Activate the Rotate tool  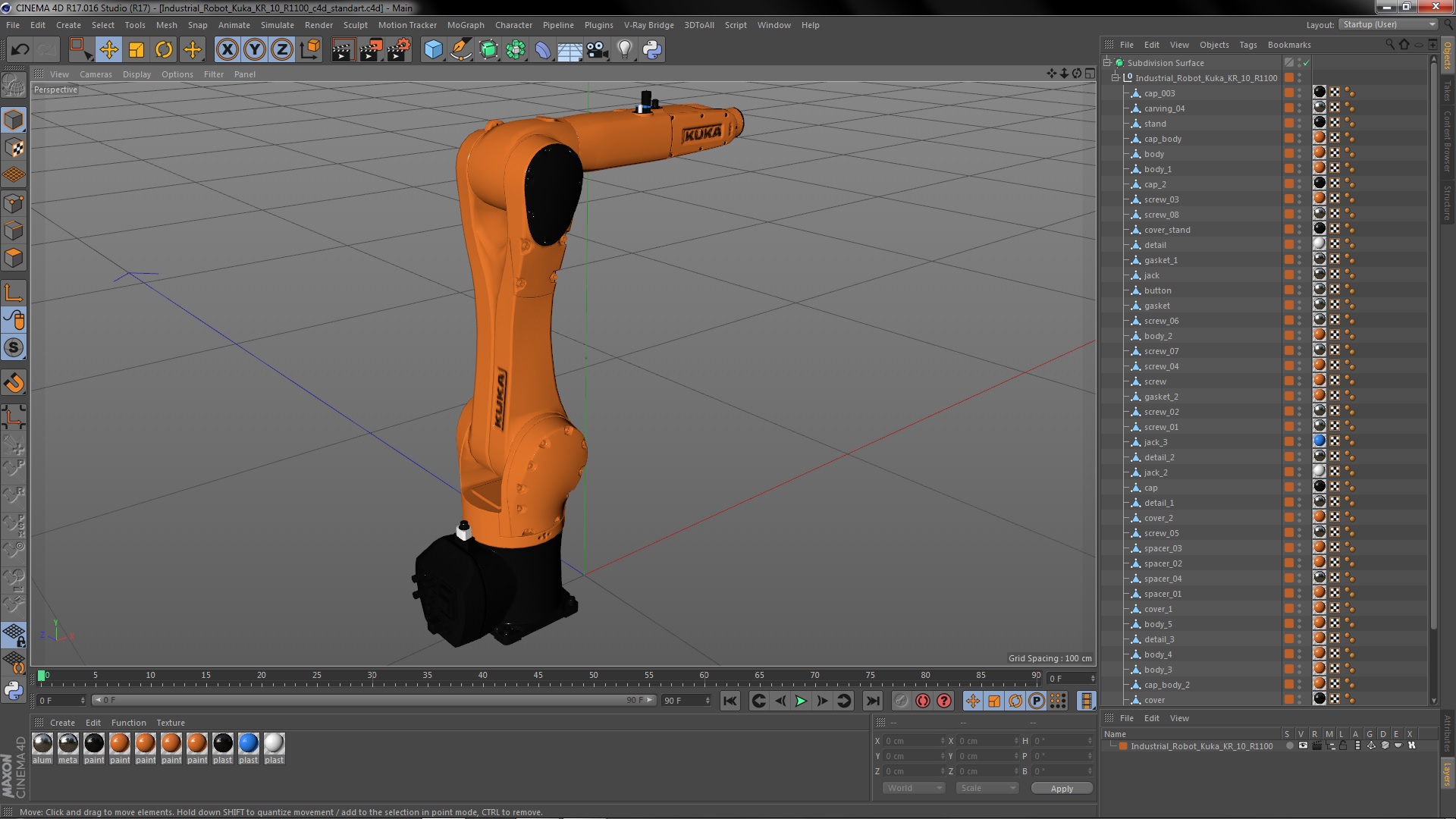click(x=164, y=50)
